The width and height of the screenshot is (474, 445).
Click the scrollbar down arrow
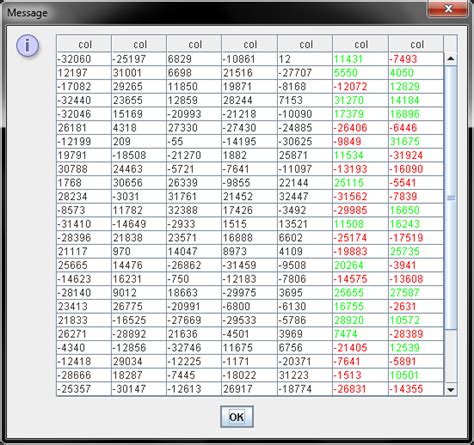(451, 389)
